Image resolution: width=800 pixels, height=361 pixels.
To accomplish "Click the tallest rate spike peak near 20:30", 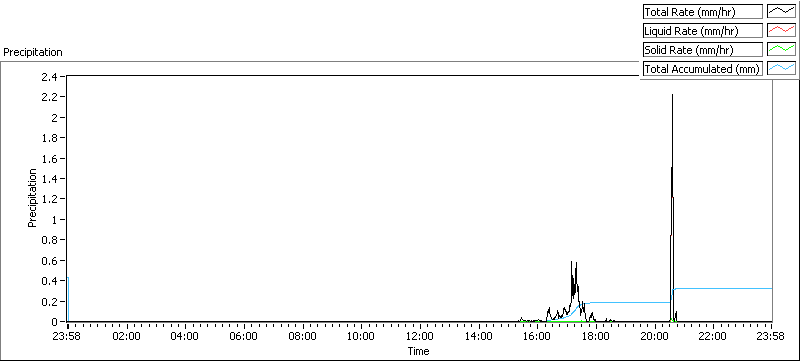I will 672,95.
